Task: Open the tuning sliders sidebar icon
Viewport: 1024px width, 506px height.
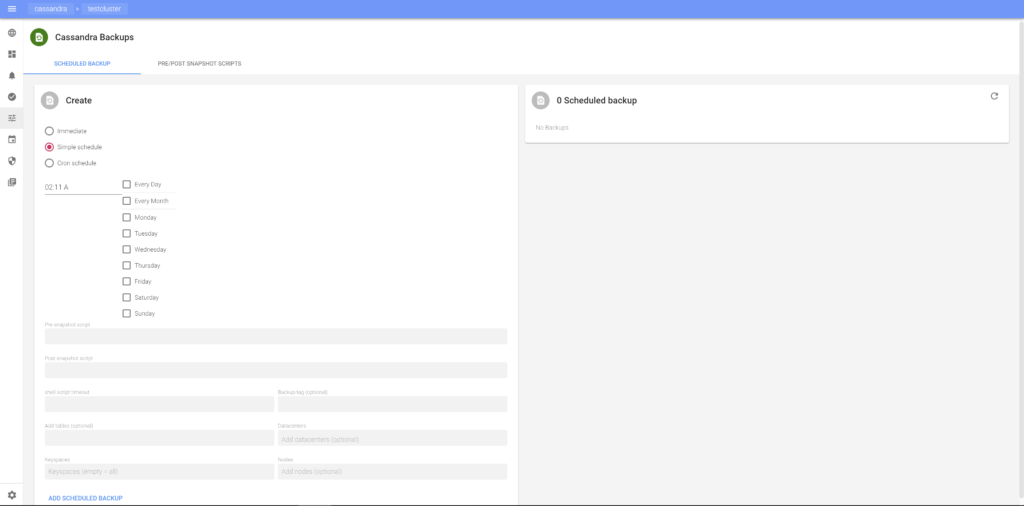Action: tap(12, 118)
